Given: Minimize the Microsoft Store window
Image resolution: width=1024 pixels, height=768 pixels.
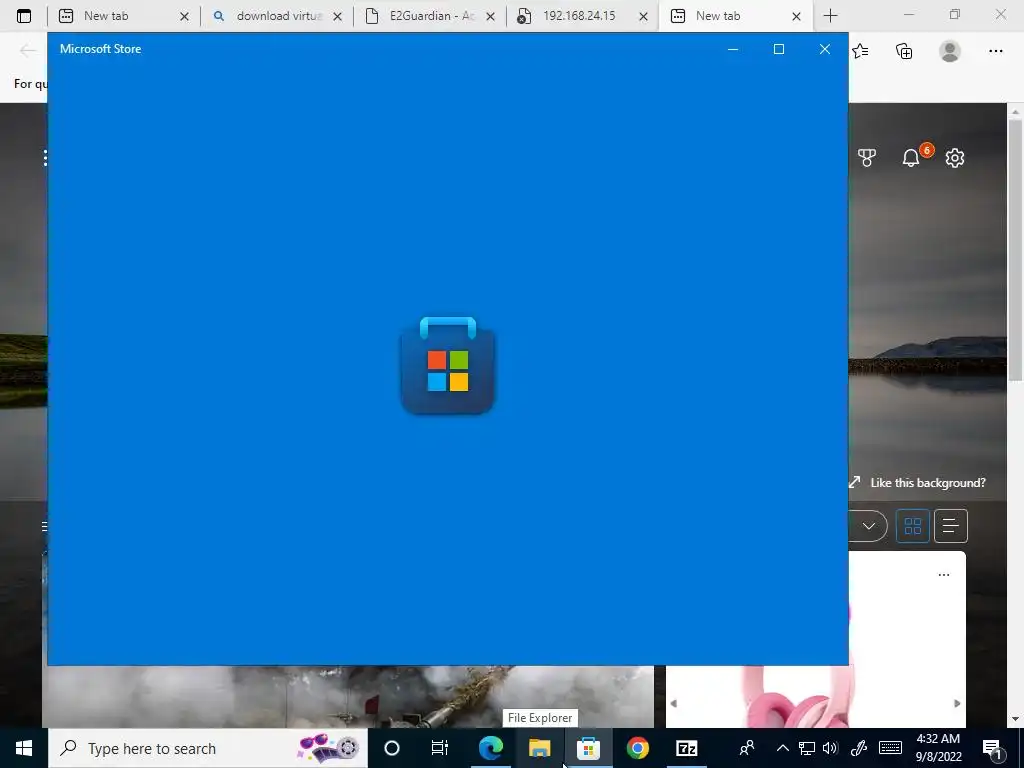Looking at the screenshot, I should pyautogui.click(x=733, y=49).
